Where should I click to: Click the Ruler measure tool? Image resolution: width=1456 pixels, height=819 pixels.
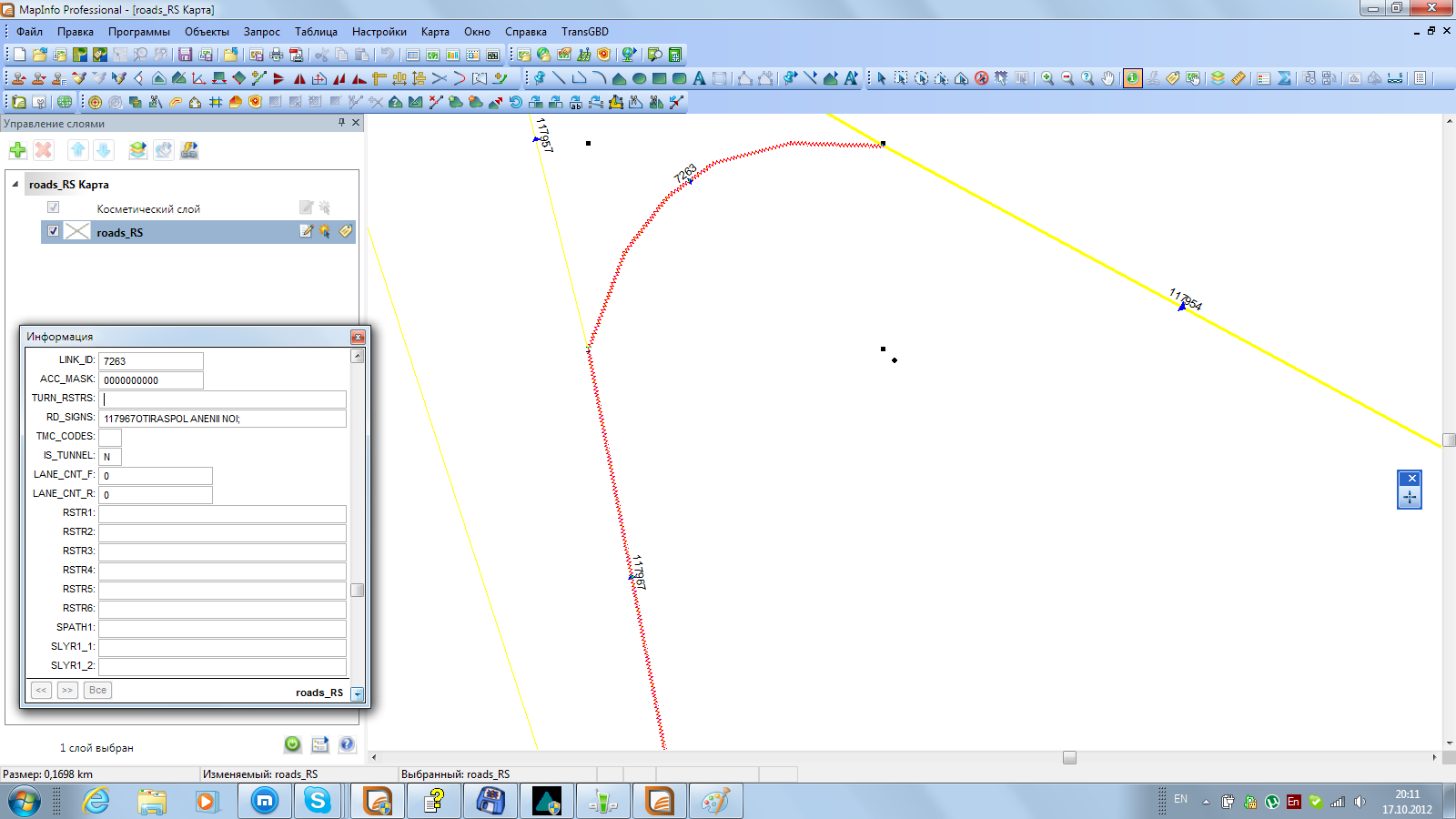1239,78
